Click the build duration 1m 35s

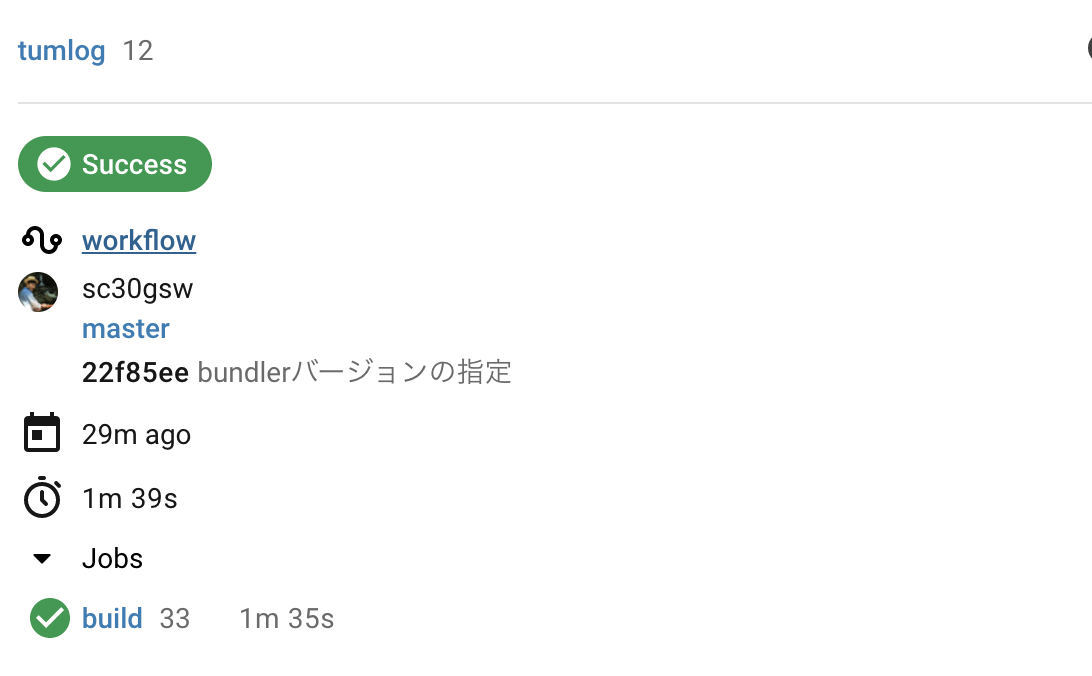[x=286, y=618]
